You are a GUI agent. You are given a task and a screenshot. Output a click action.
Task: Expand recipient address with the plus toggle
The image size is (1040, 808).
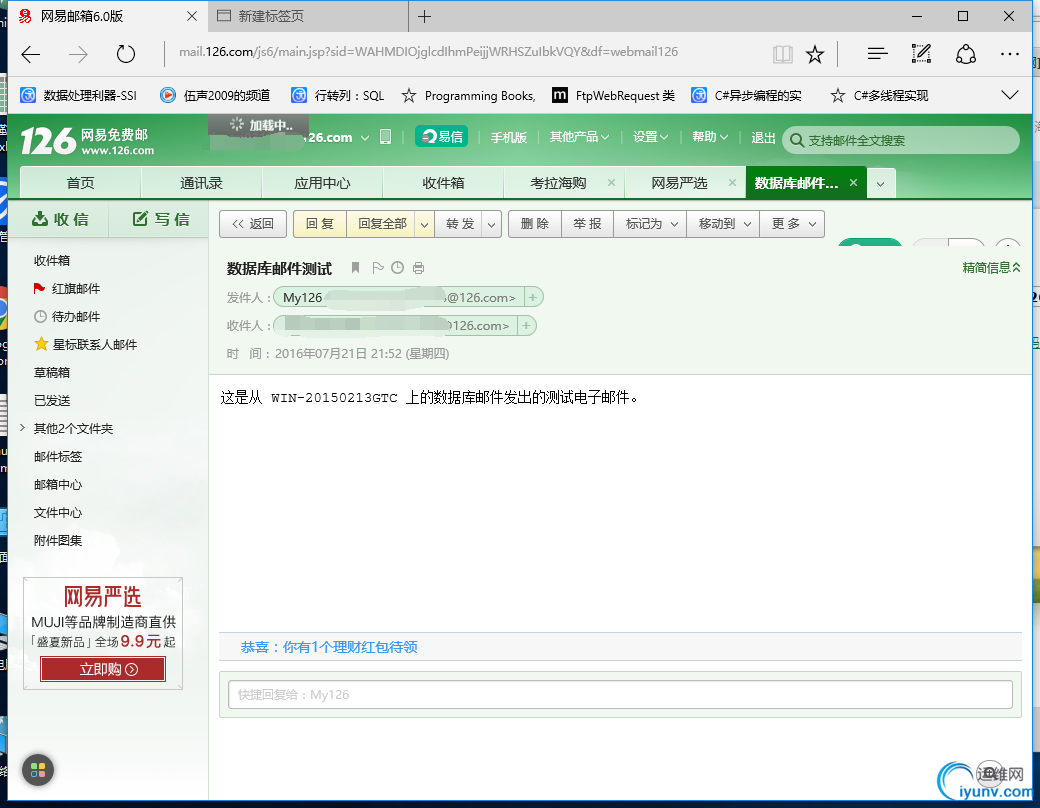coord(528,325)
